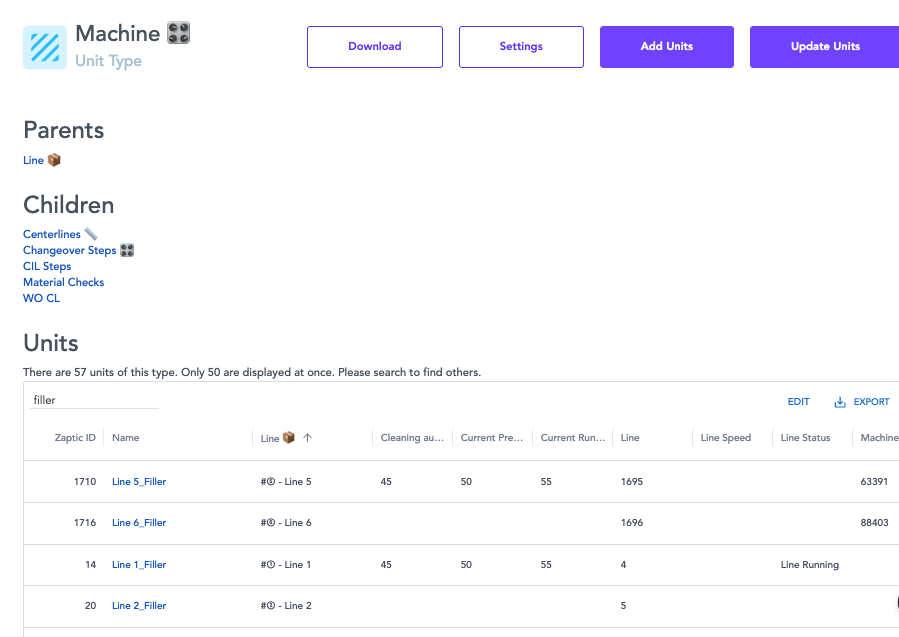Image resolution: width=899 pixels, height=637 pixels.
Task: Sort by the Zaptic ID column header
Action: click(75, 438)
